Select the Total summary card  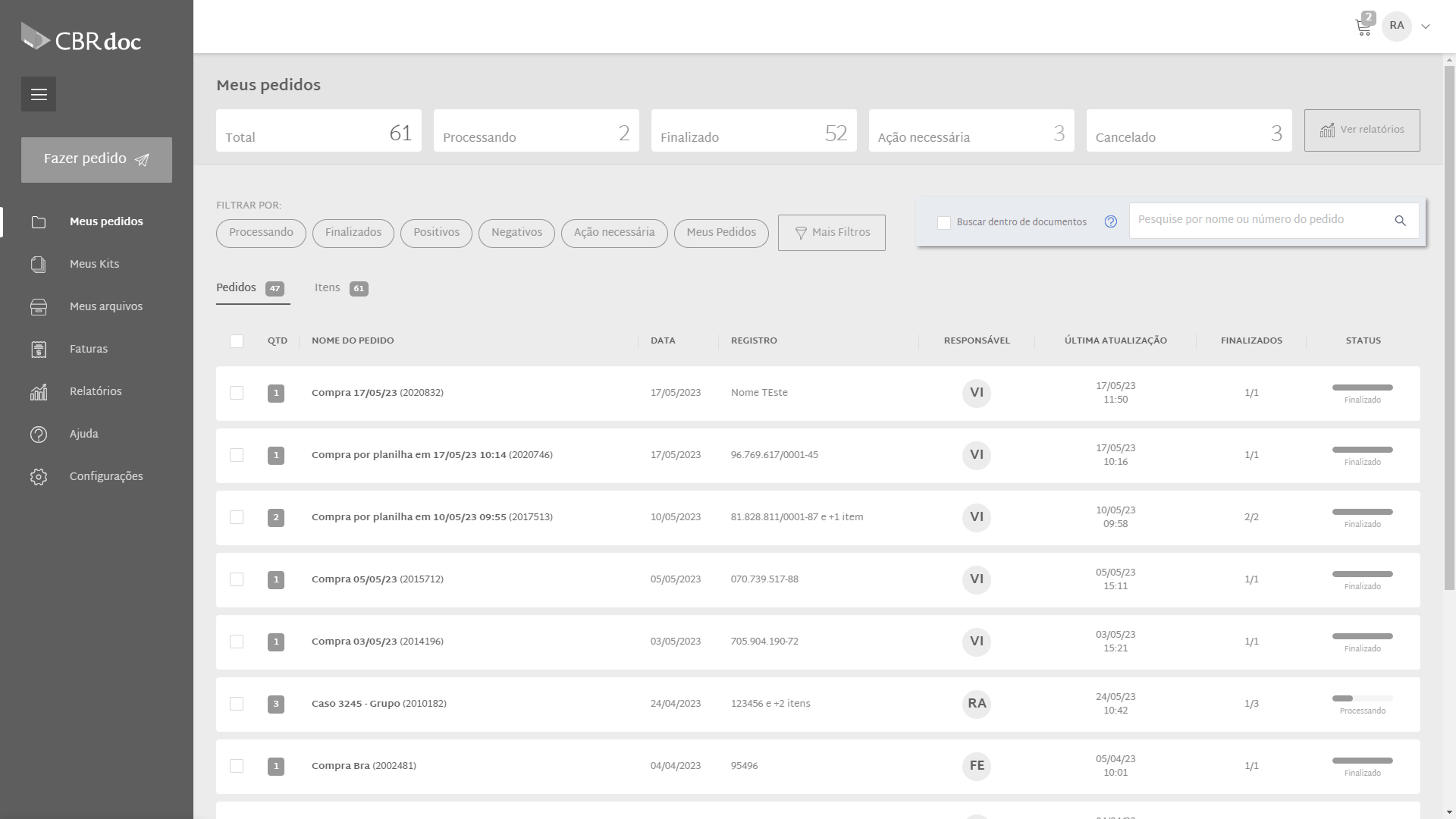(319, 131)
